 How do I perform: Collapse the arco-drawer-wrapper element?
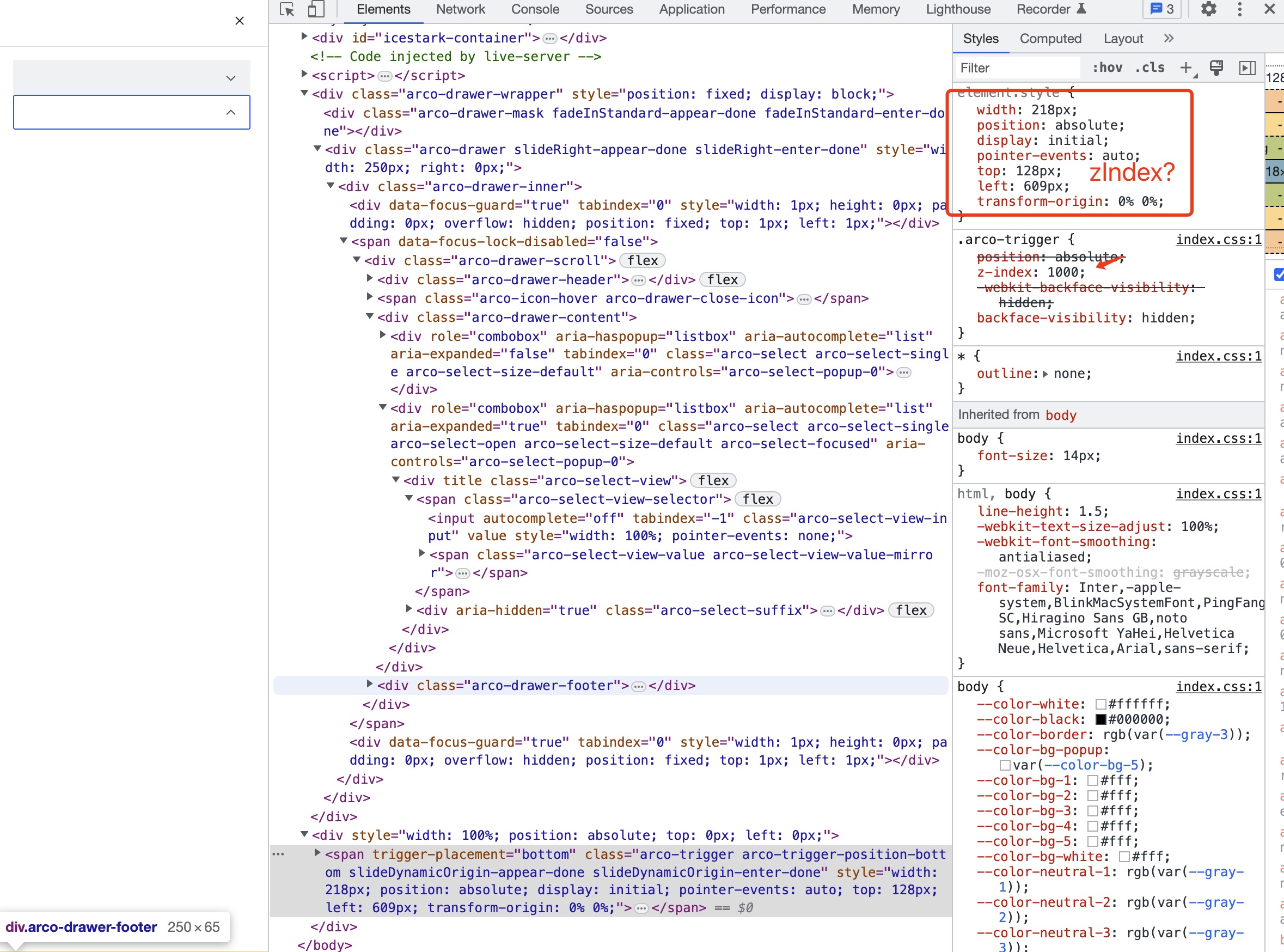(304, 93)
